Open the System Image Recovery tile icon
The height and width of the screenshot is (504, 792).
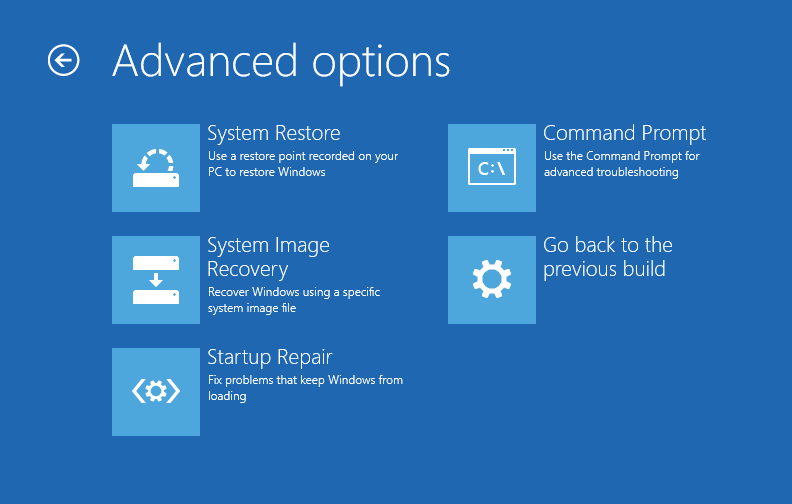click(156, 280)
